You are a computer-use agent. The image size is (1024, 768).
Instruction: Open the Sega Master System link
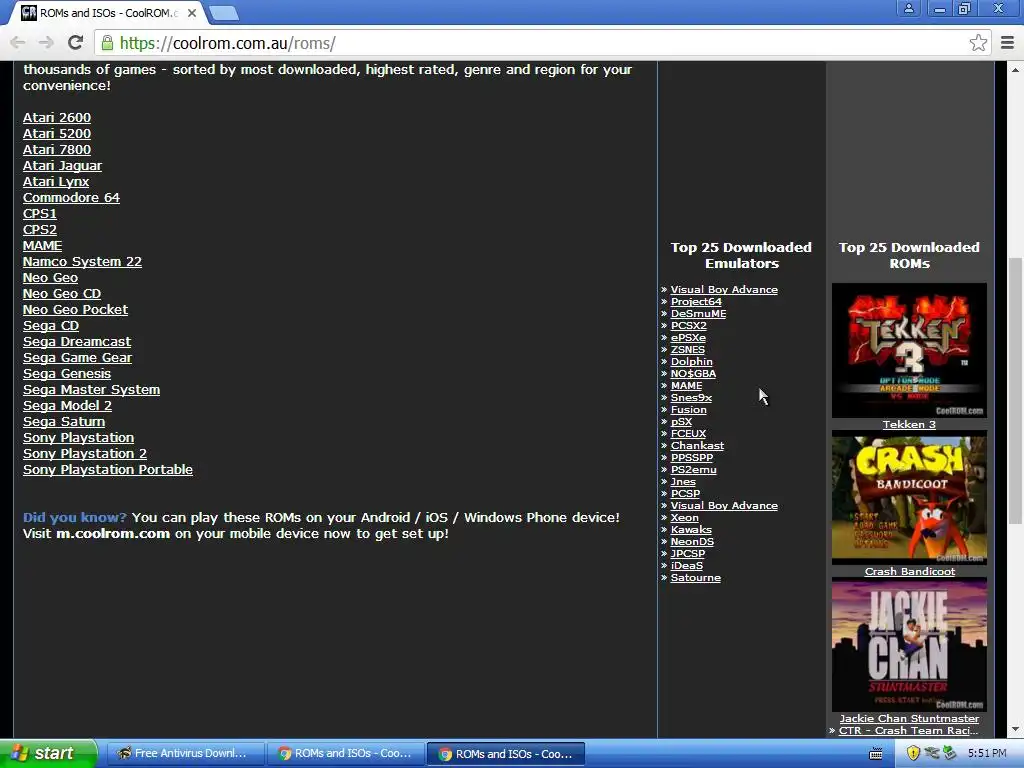[91, 389]
